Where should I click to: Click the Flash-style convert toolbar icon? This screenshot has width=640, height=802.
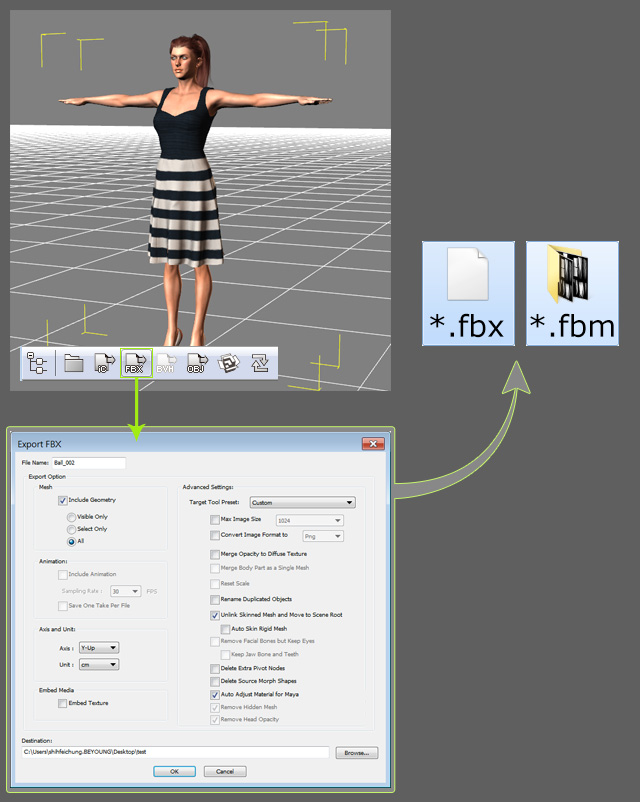[228, 363]
